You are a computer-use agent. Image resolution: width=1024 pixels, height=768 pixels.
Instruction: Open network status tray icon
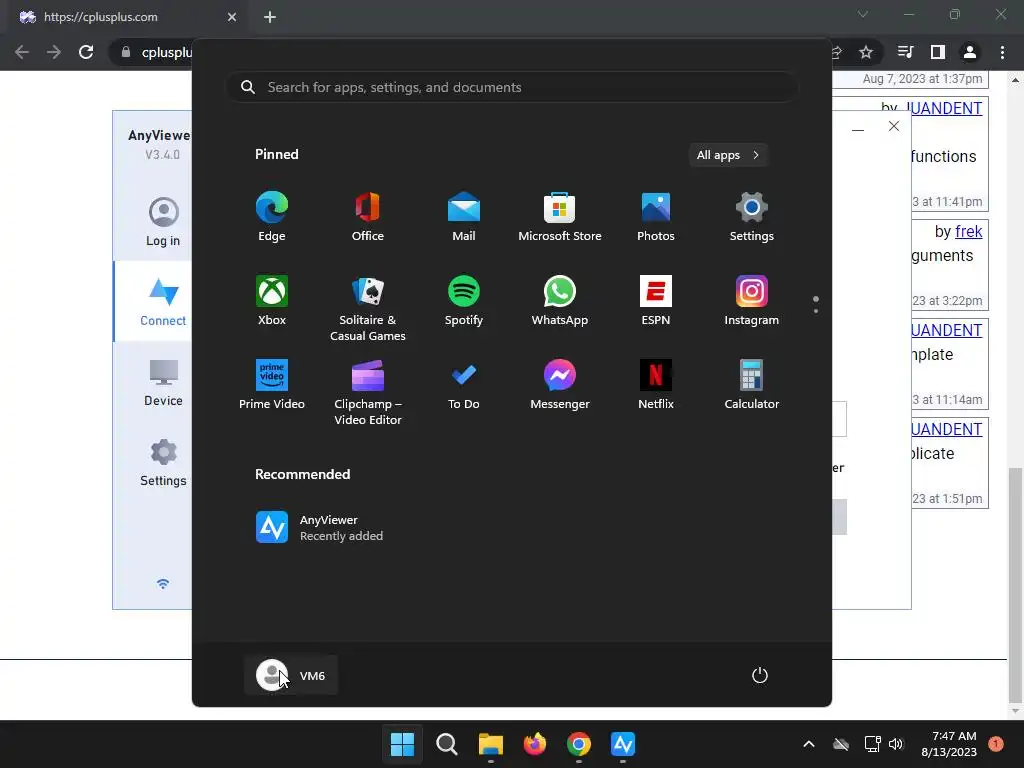872,744
